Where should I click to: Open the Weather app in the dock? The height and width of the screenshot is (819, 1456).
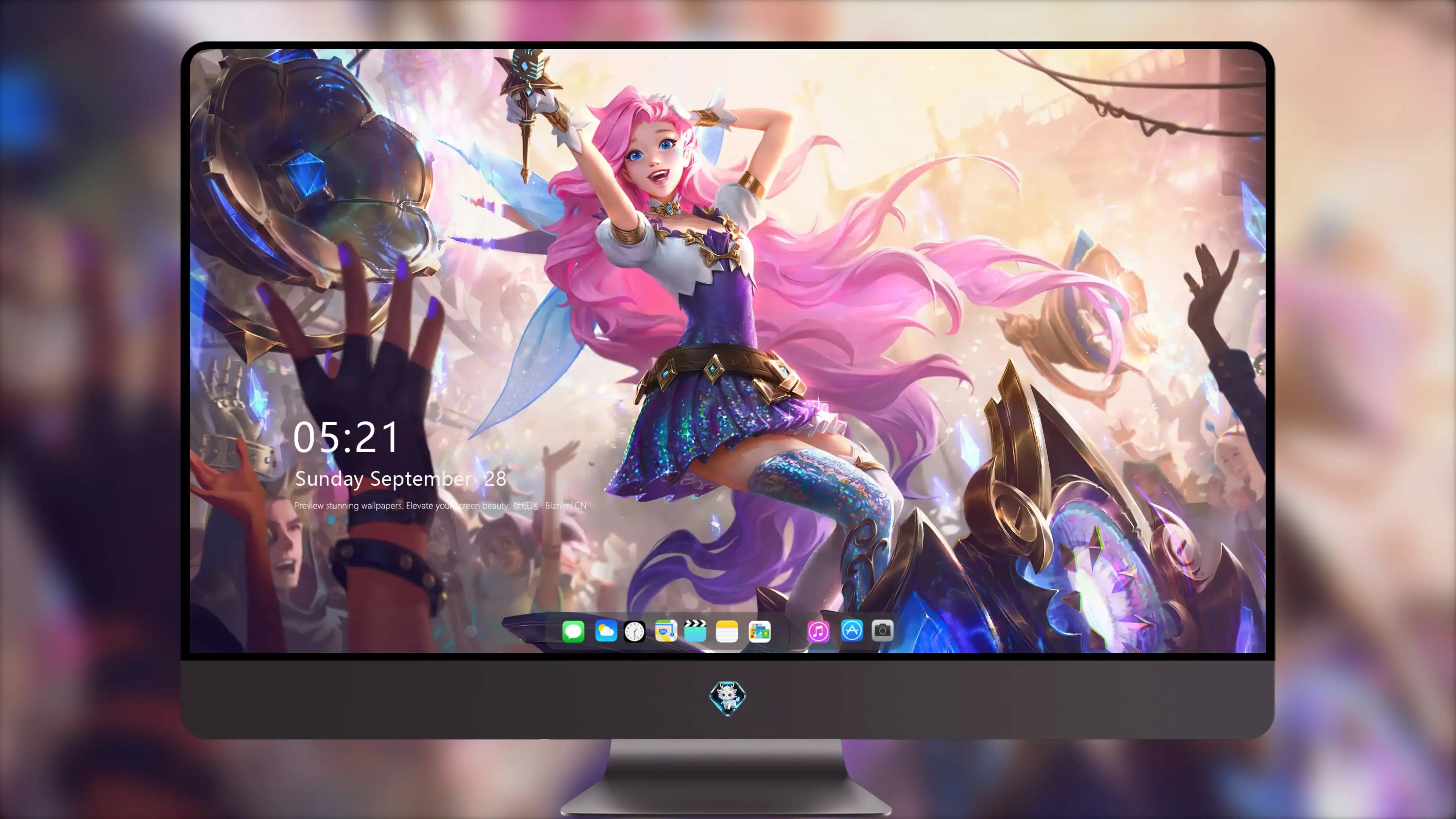click(x=606, y=631)
